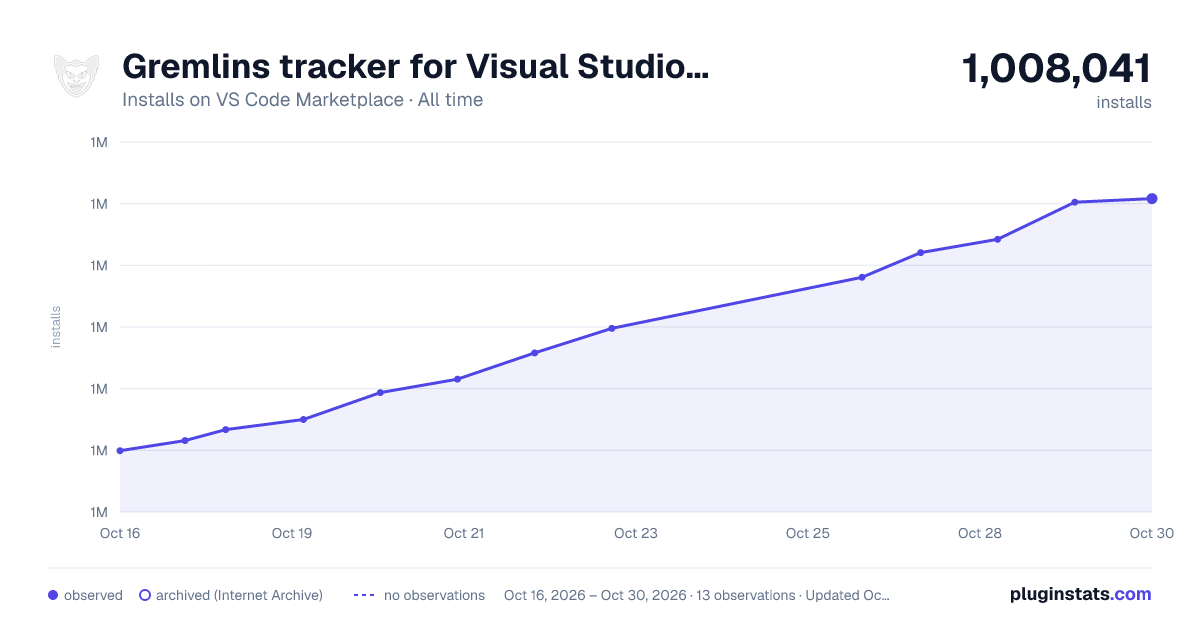
Task: Click the "Oct 16" x-axis label
Action: pyautogui.click(x=120, y=533)
